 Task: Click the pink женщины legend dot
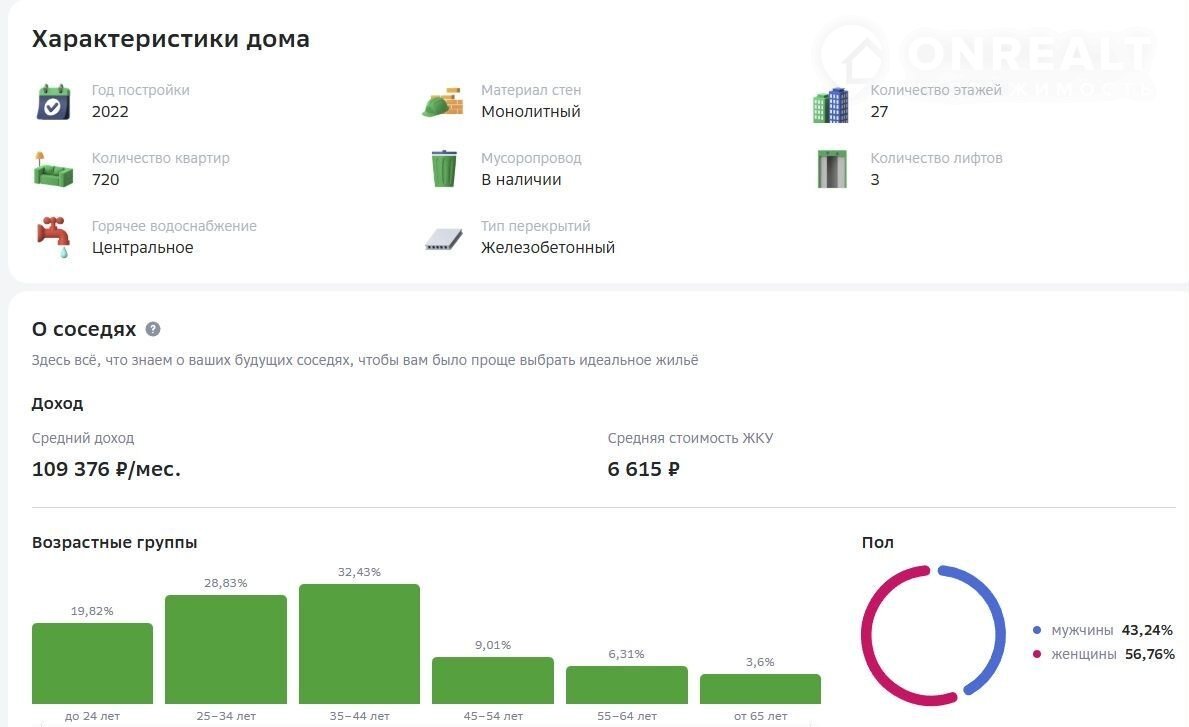pos(1037,655)
